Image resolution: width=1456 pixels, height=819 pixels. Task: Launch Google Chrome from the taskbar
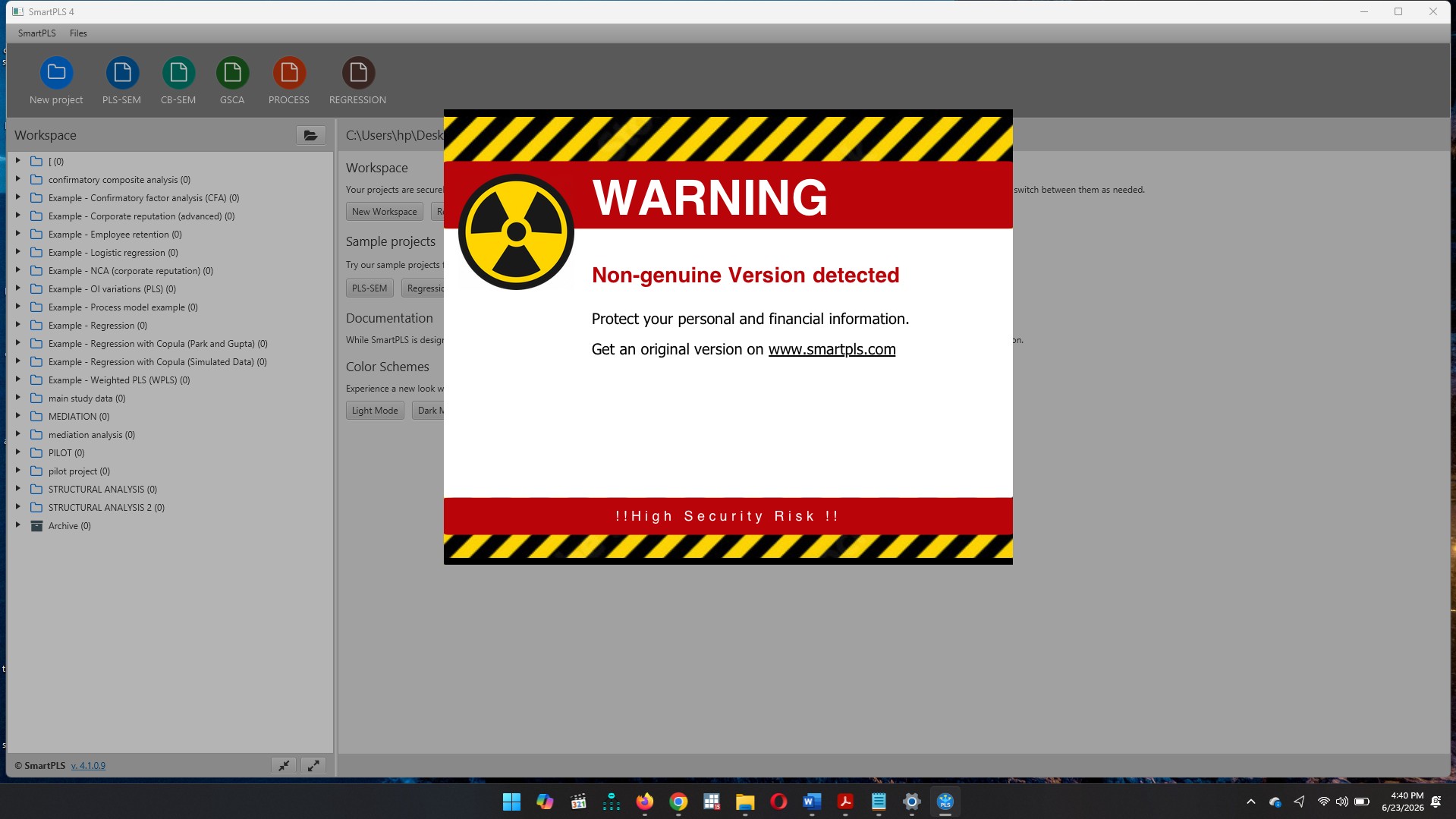click(678, 802)
